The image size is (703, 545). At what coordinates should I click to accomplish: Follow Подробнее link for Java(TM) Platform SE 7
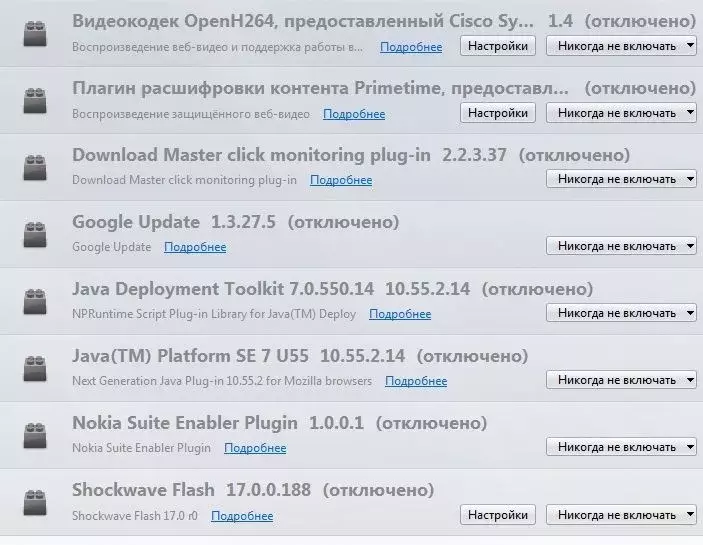[x=416, y=381]
